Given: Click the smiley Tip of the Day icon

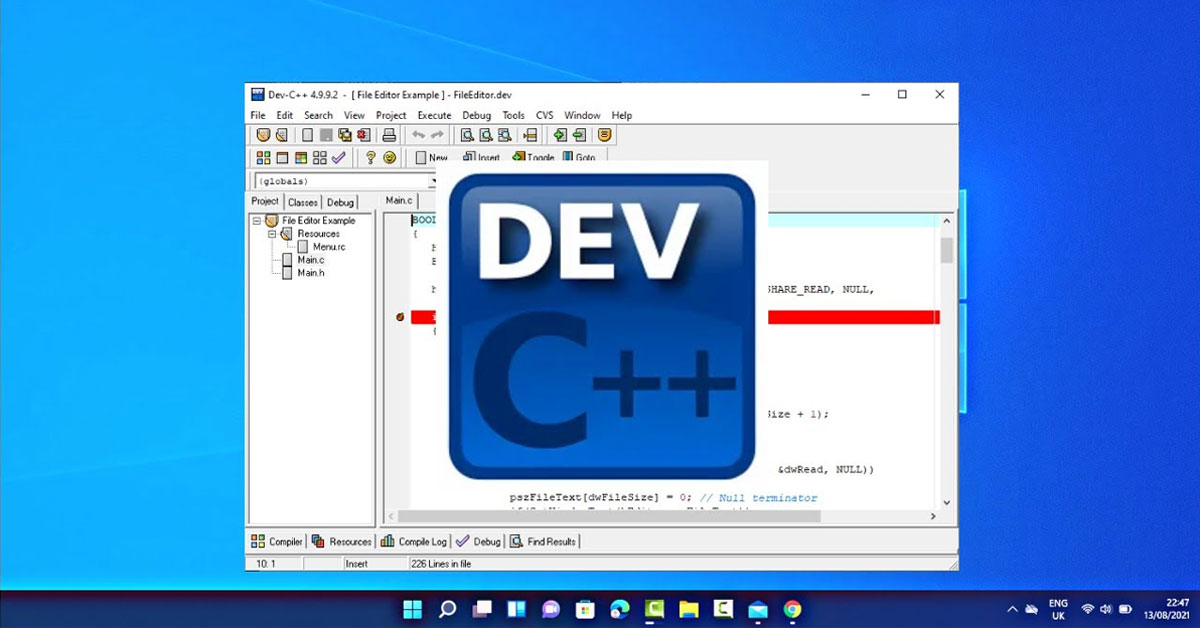Looking at the screenshot, I should [x=389, y=156].
